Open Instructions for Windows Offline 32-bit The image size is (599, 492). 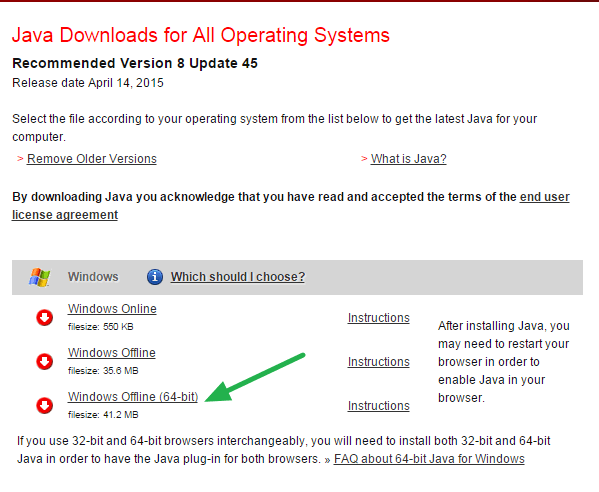coord(379,362)
